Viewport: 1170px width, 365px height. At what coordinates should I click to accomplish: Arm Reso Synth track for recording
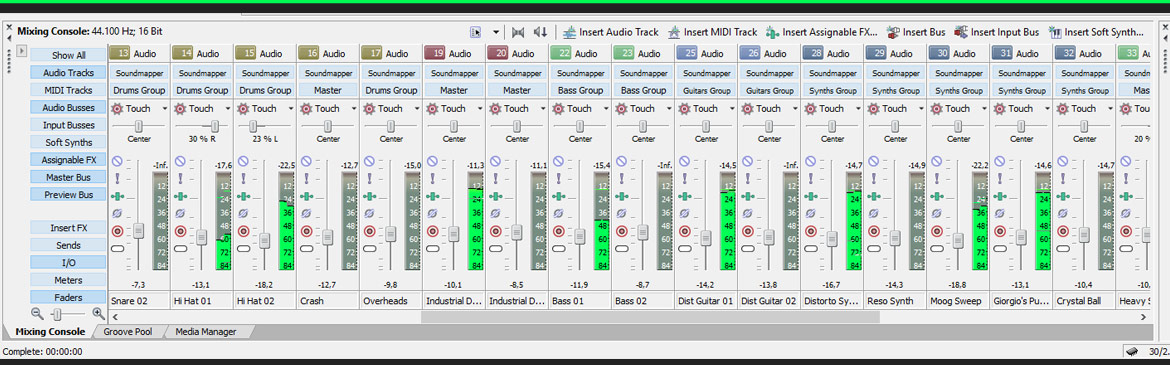pos(873,231)
